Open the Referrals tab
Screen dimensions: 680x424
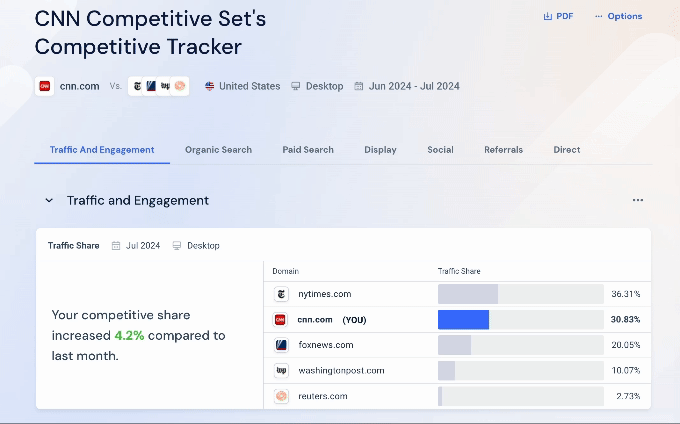[503, 150]
